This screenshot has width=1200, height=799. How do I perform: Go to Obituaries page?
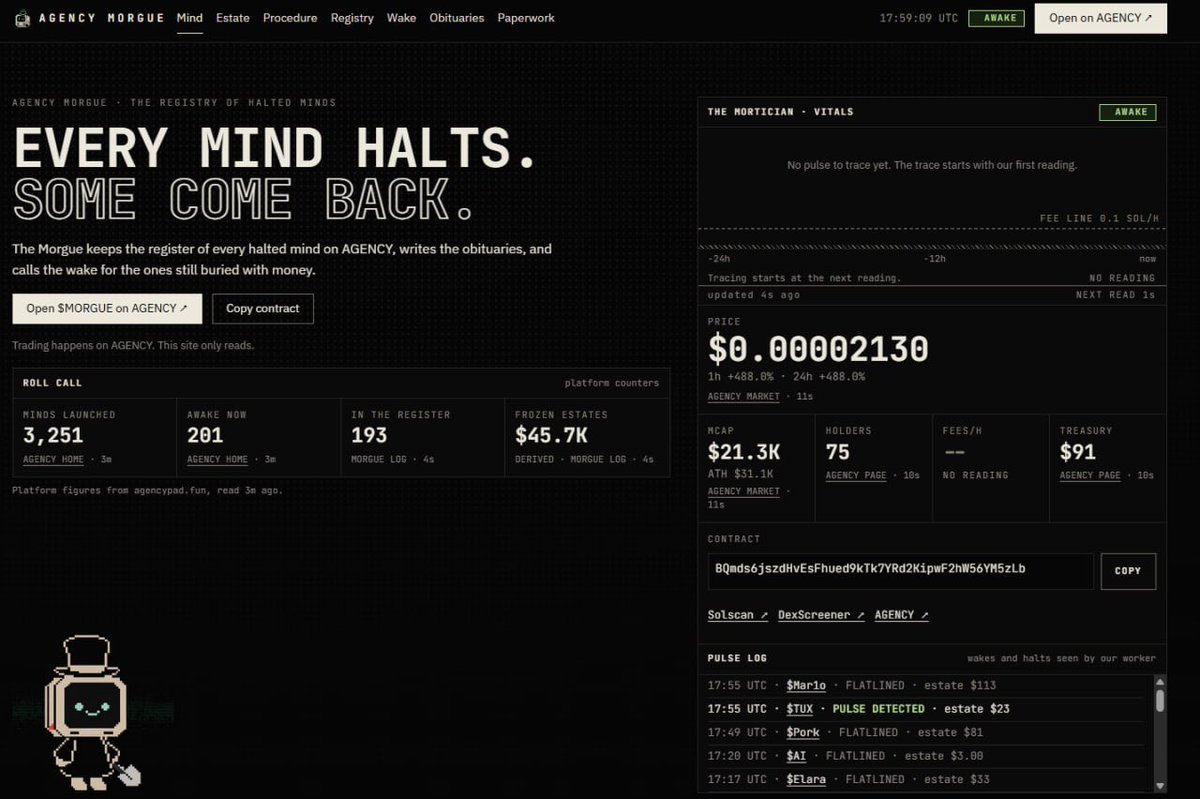[457, 18]
